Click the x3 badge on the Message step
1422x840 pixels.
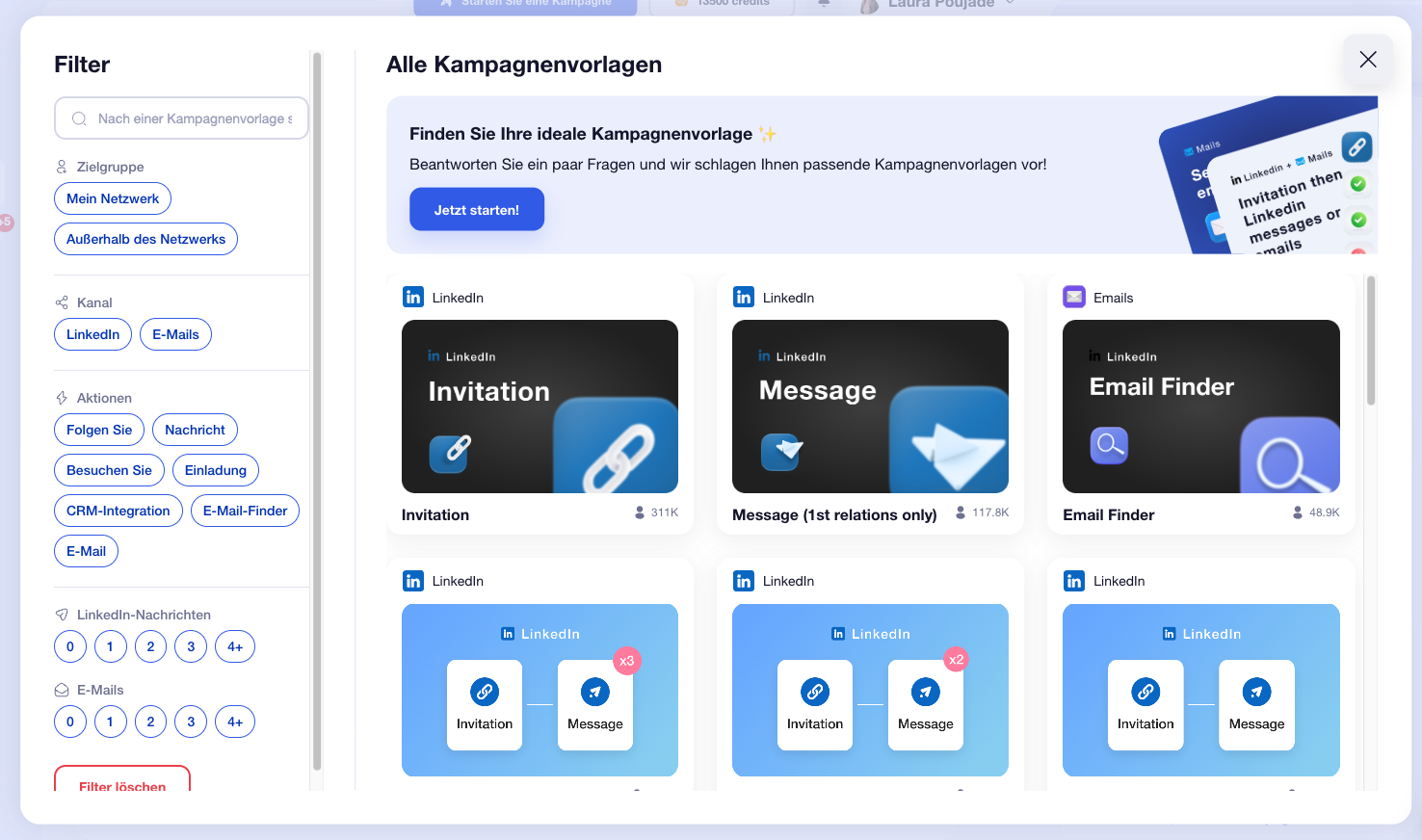(627, 661)
